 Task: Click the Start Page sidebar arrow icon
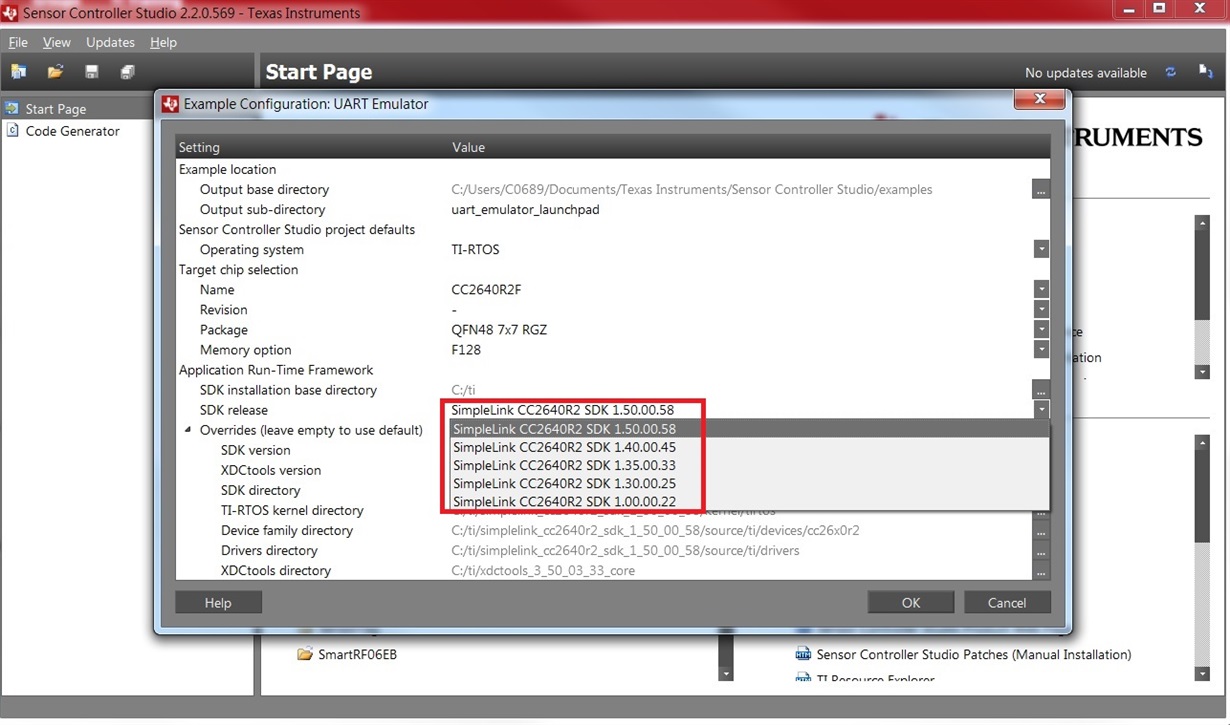point(12,108)
